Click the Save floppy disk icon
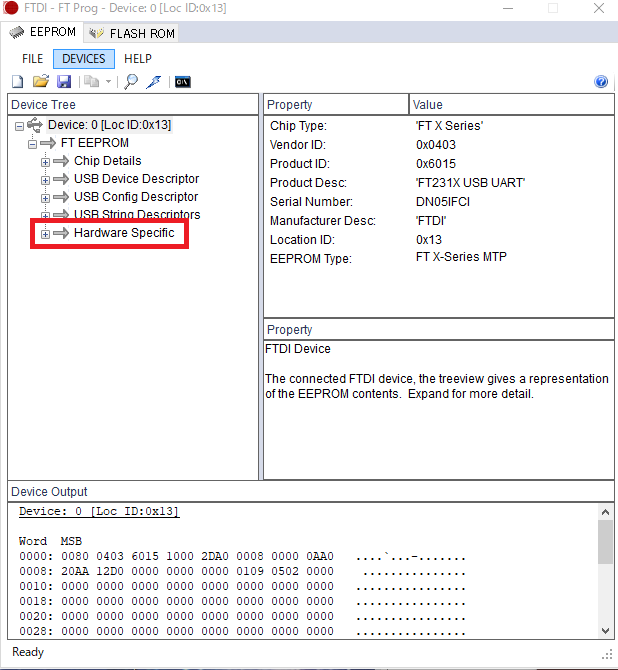 (x=64, y=82)
